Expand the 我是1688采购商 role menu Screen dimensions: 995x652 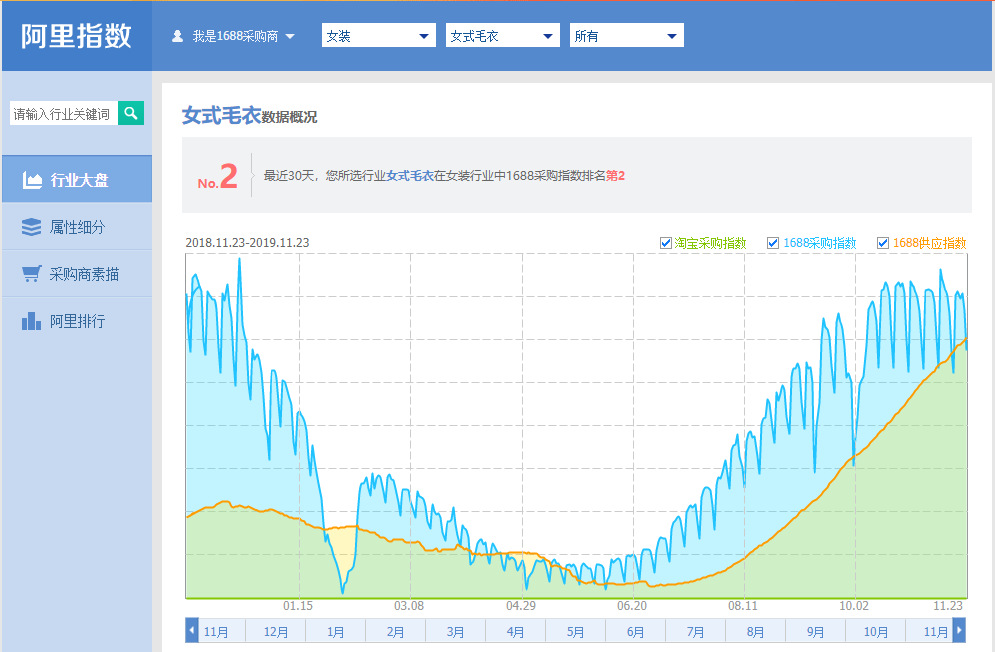[234, 36]
